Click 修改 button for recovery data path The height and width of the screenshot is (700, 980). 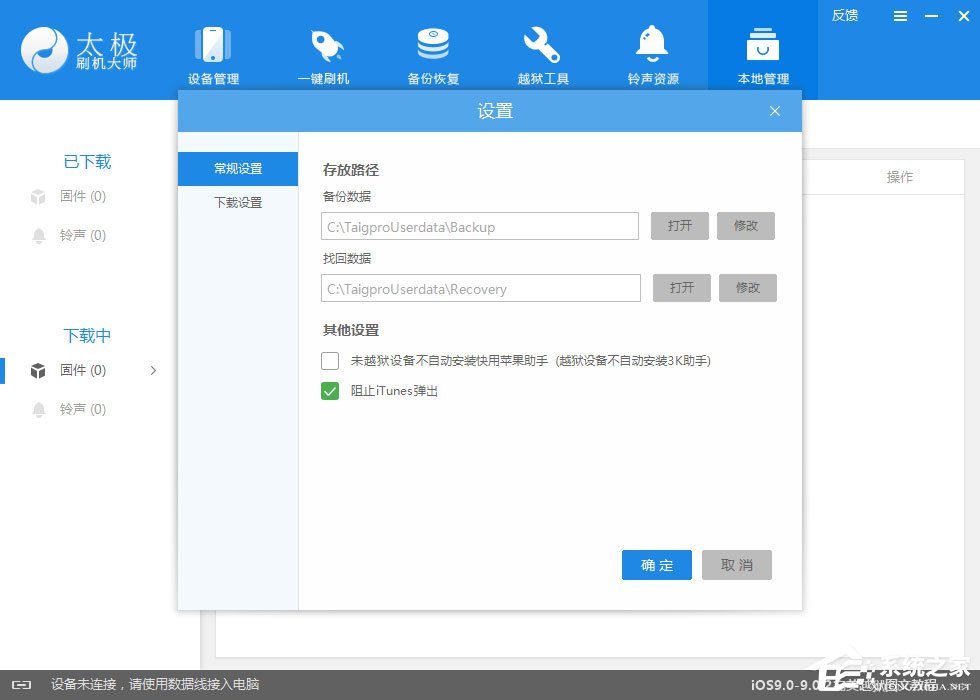[748, 288]
